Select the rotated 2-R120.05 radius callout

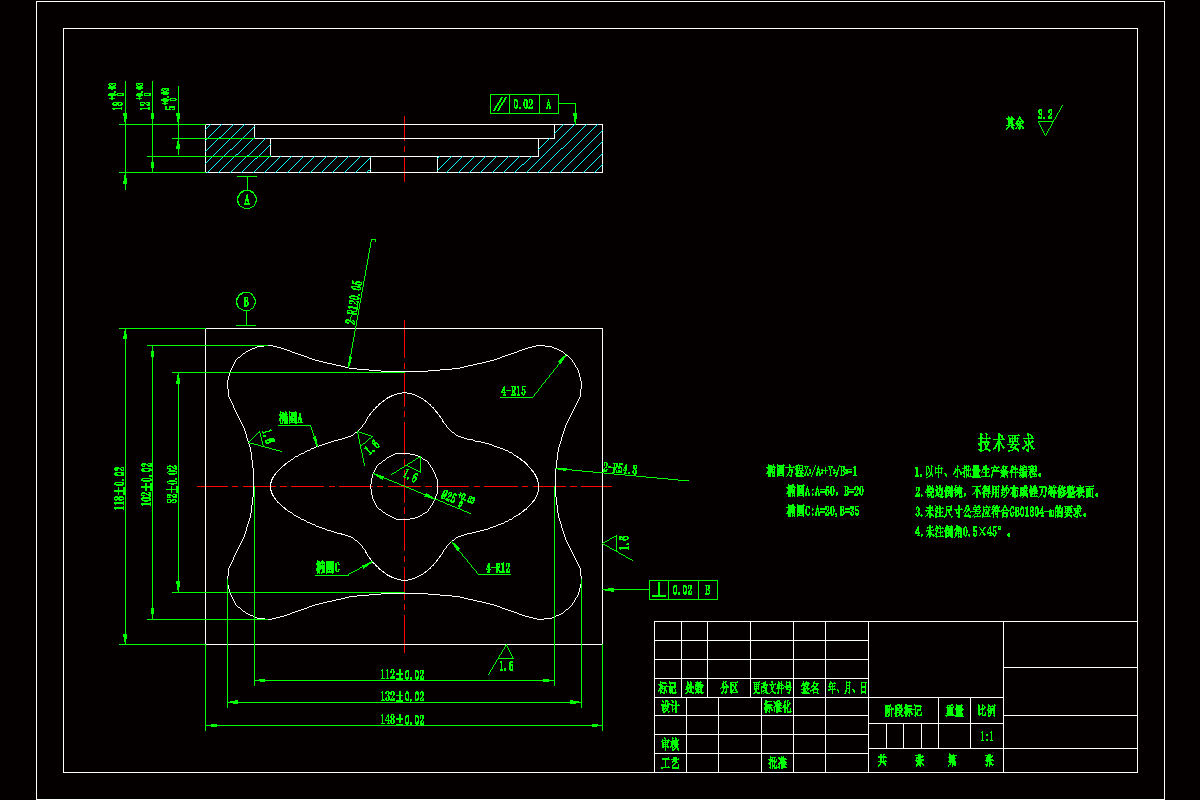point(354,301)
